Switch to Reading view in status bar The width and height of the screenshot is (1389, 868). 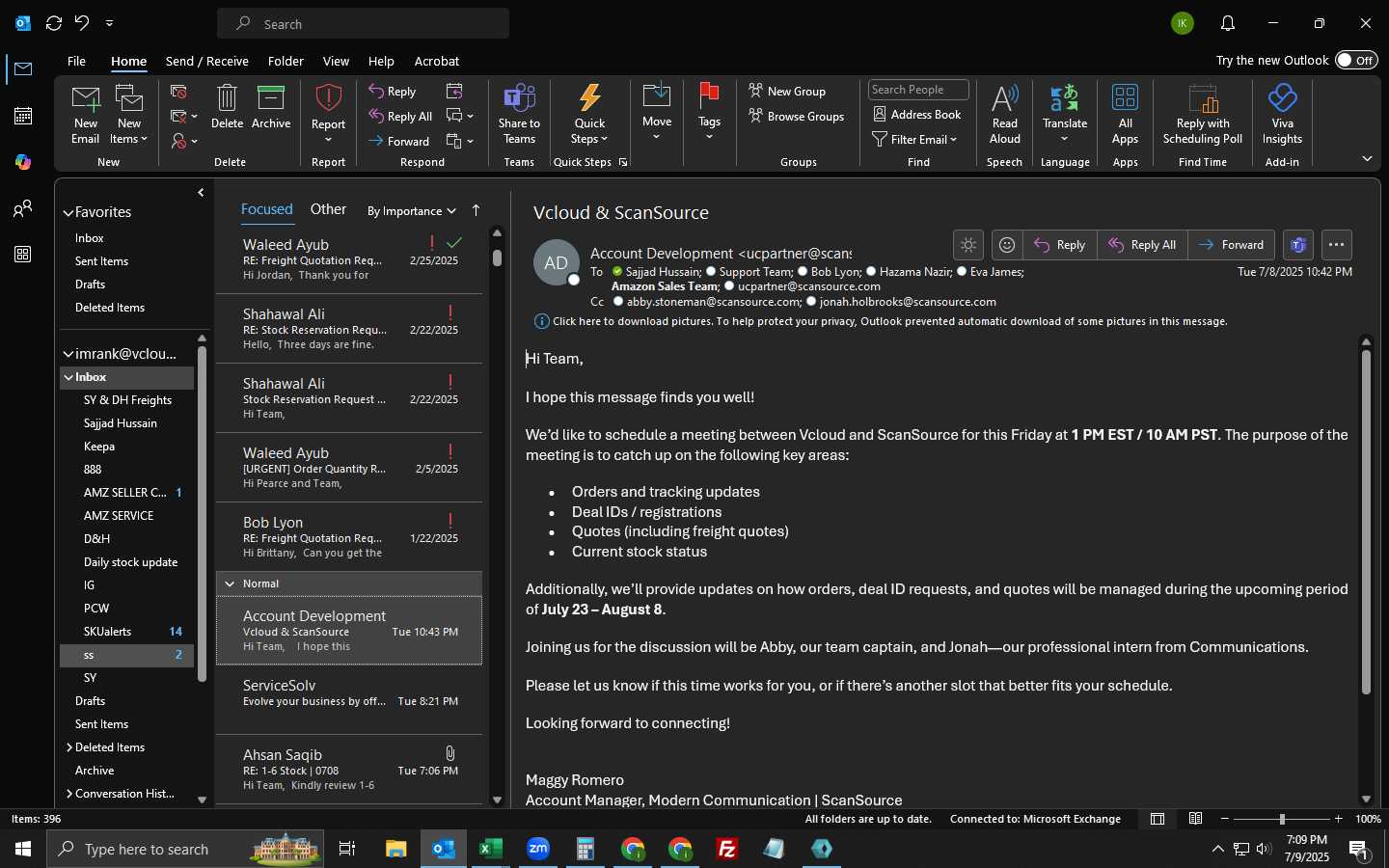1195,819
